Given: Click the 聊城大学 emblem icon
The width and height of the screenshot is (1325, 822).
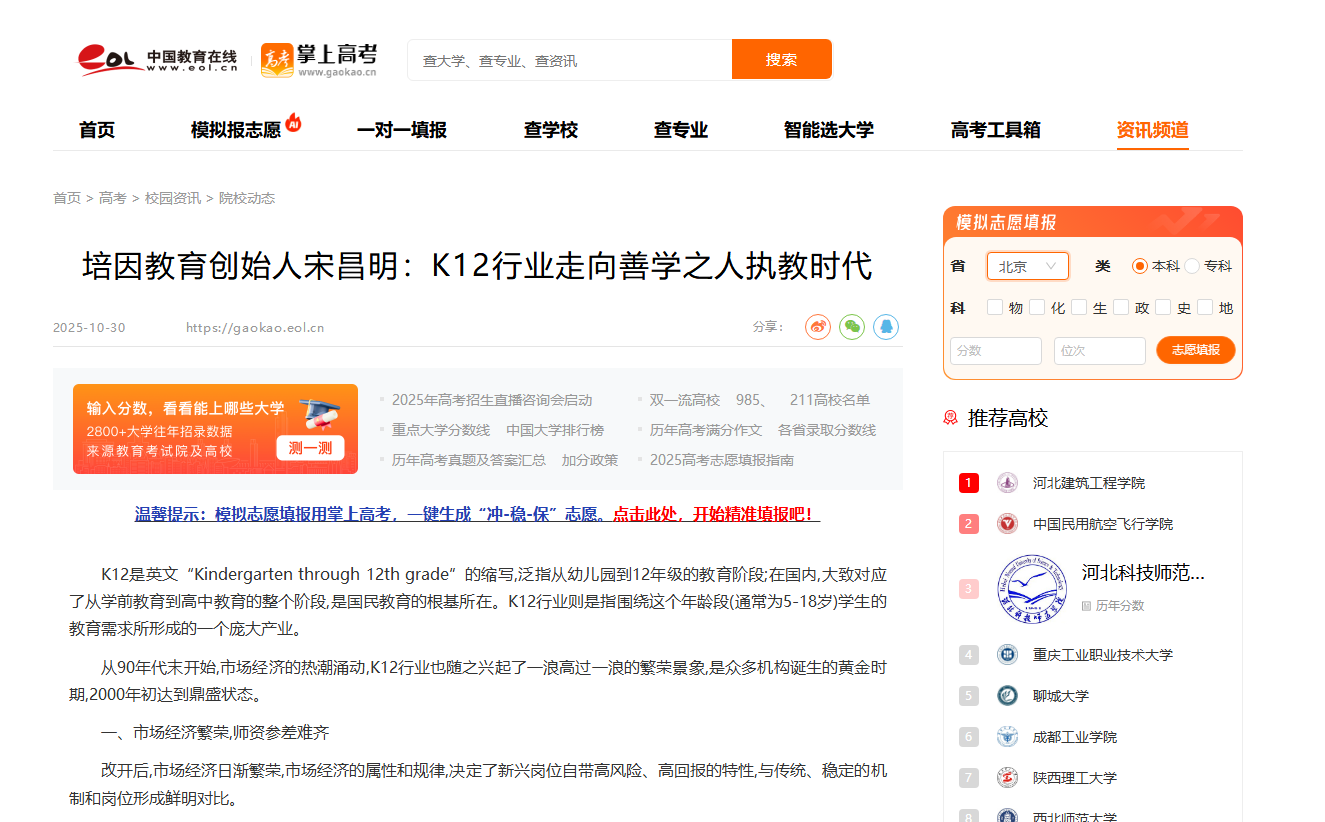Looking at the screenshot, I should (x=1007, y=696).
